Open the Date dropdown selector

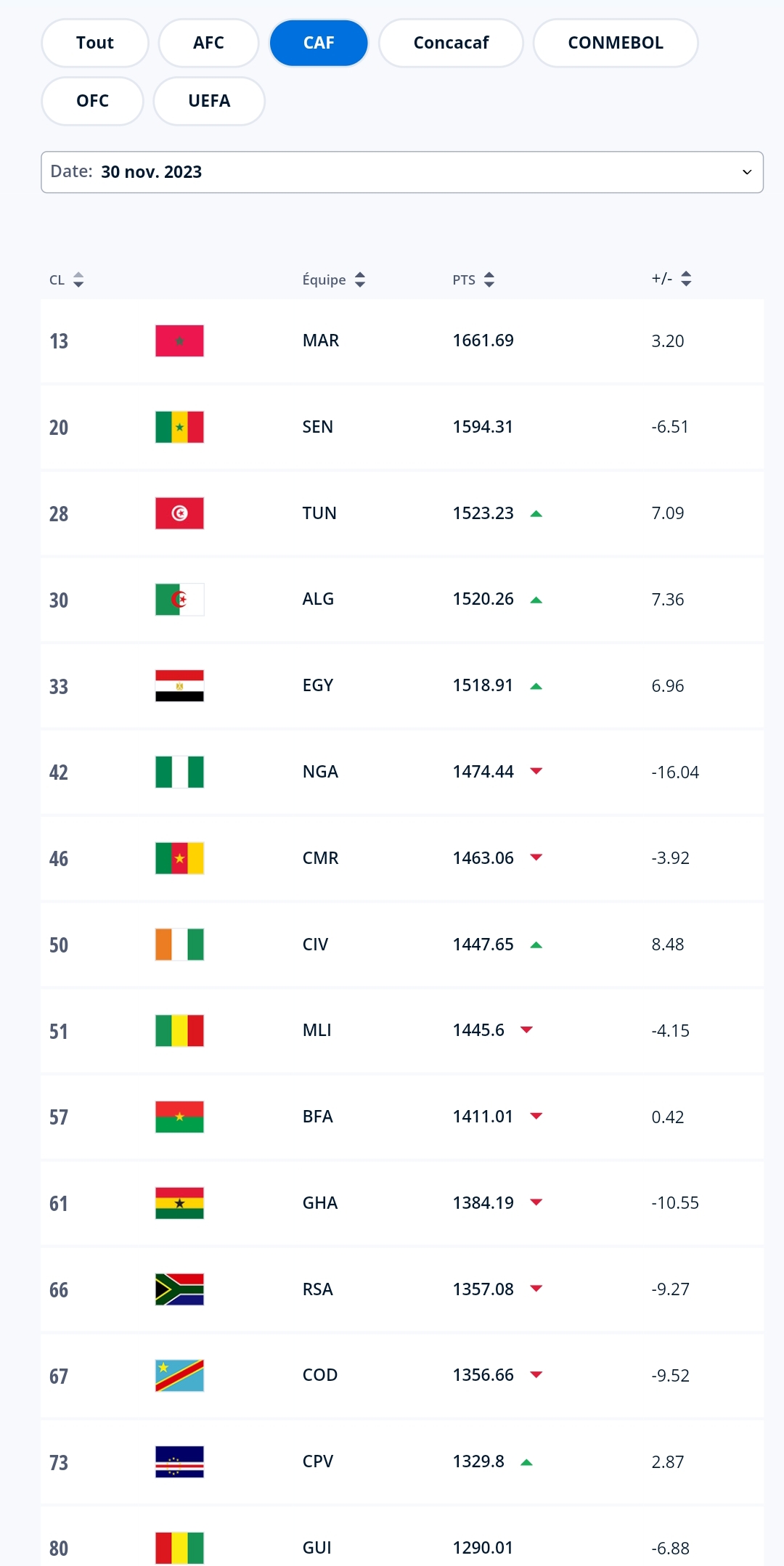(x=401, y=172)
